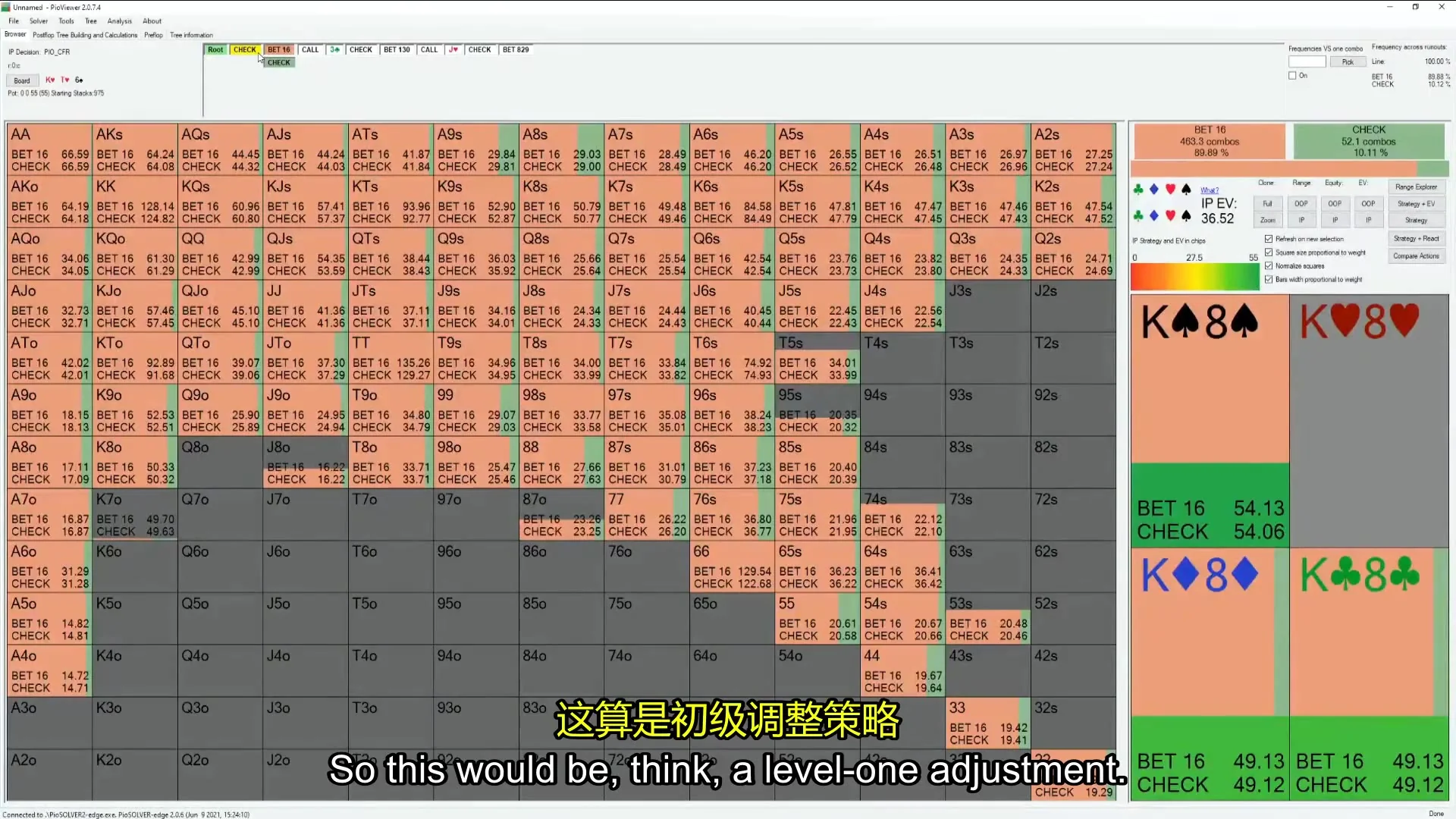
Task: Open the Tree information tab
Action: (x=191, y=35)
